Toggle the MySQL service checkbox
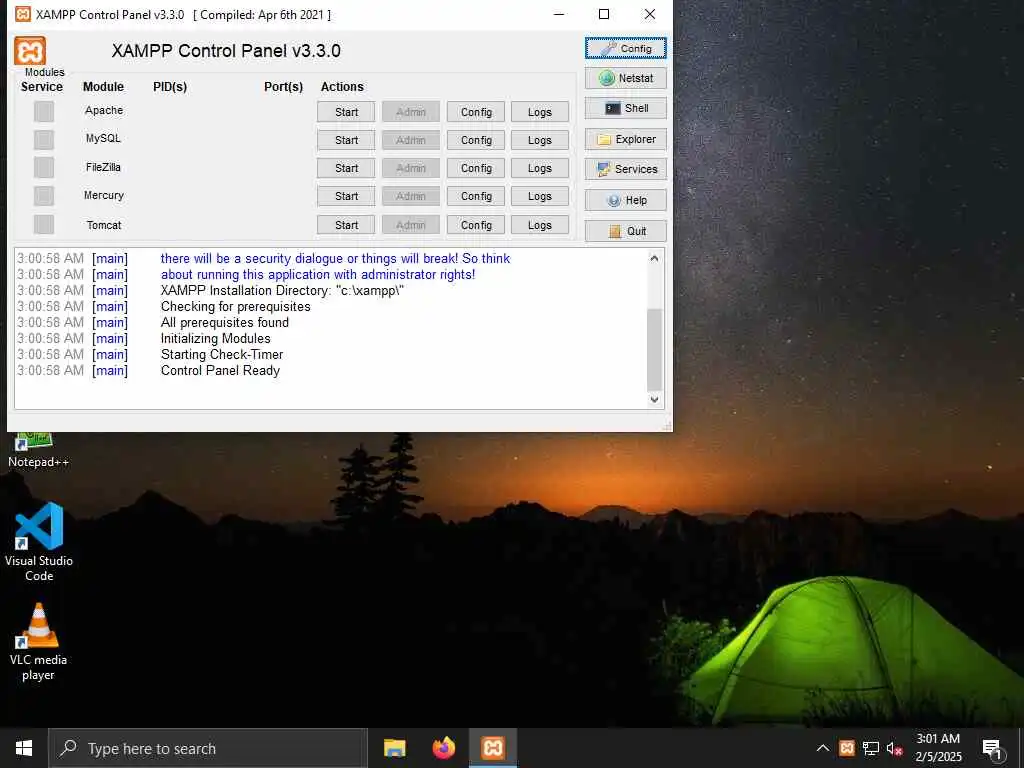 pyautogui.click(x=44, y=139)
